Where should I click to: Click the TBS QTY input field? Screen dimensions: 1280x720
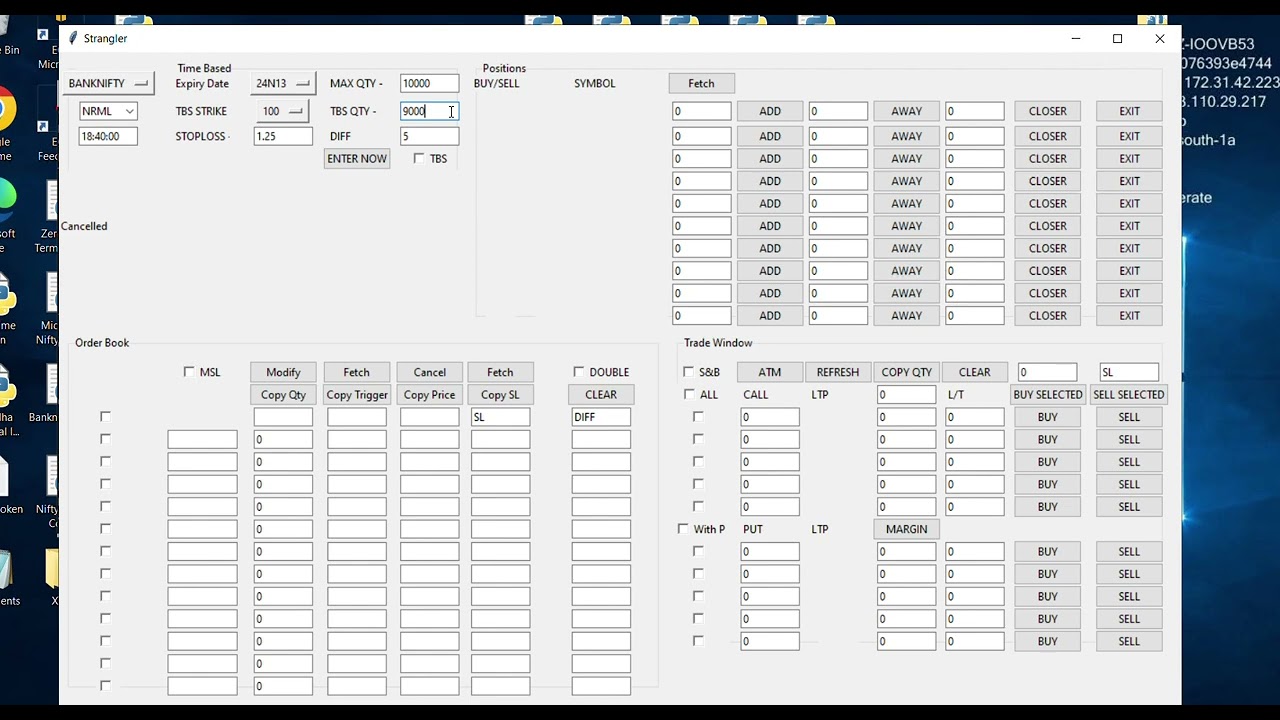point(429,111)
